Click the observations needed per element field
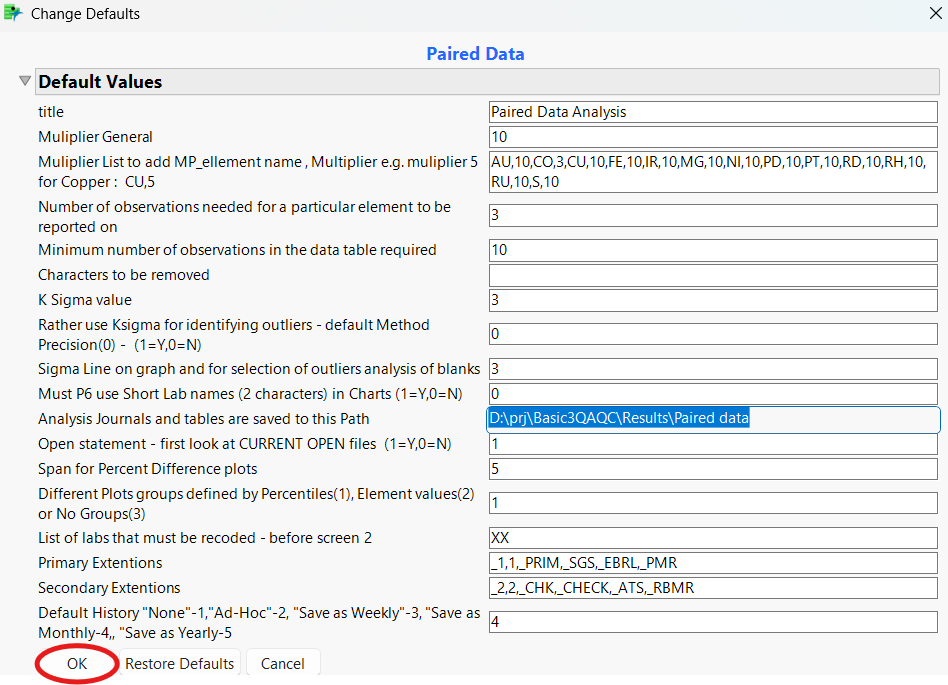 (x=712, y=215)
